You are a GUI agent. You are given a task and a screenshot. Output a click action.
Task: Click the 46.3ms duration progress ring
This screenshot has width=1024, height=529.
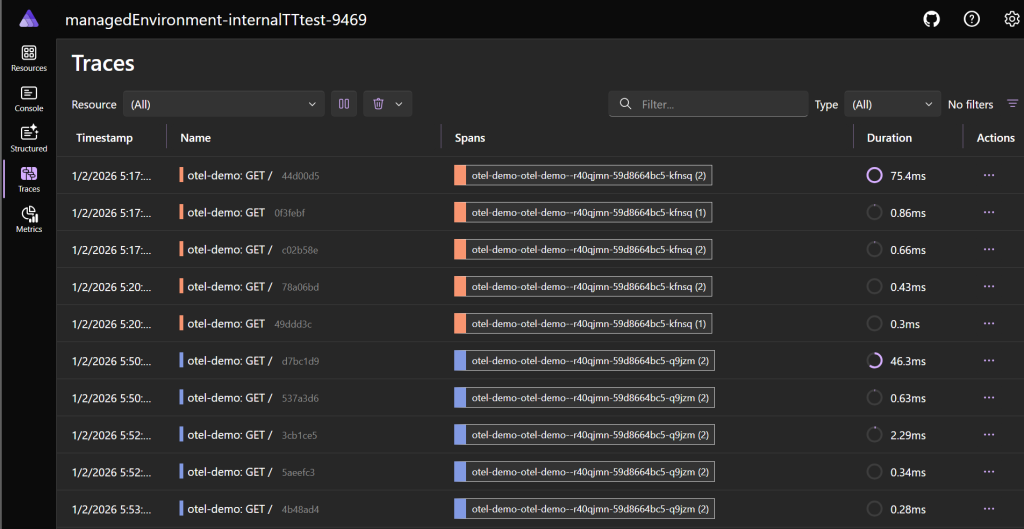tap(874, 361)
